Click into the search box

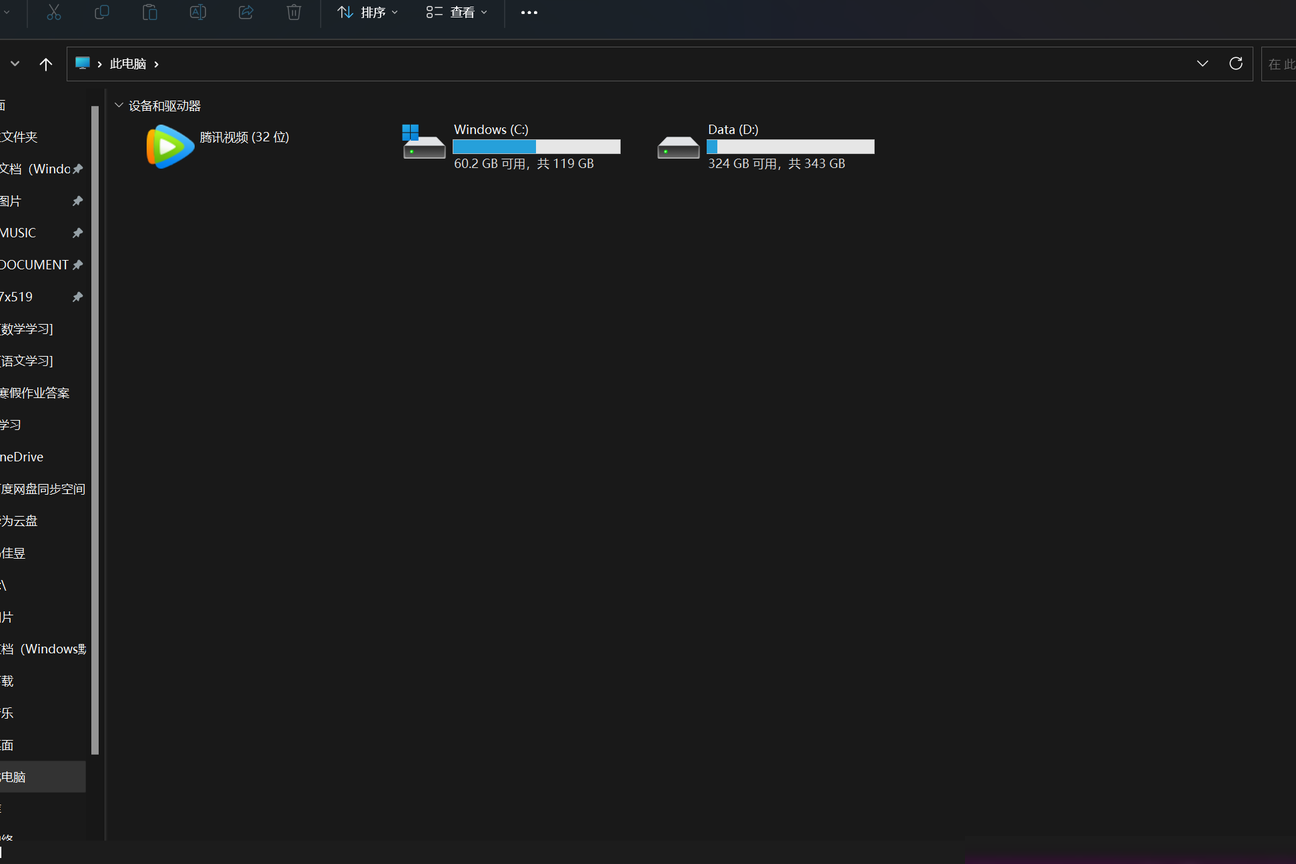click(1279, 64)
